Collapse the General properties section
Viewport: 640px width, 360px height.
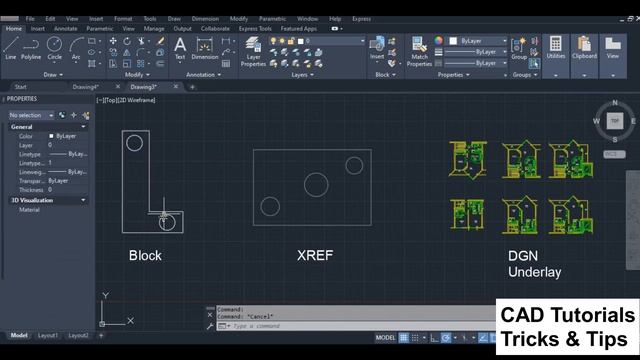coord(83,127)
